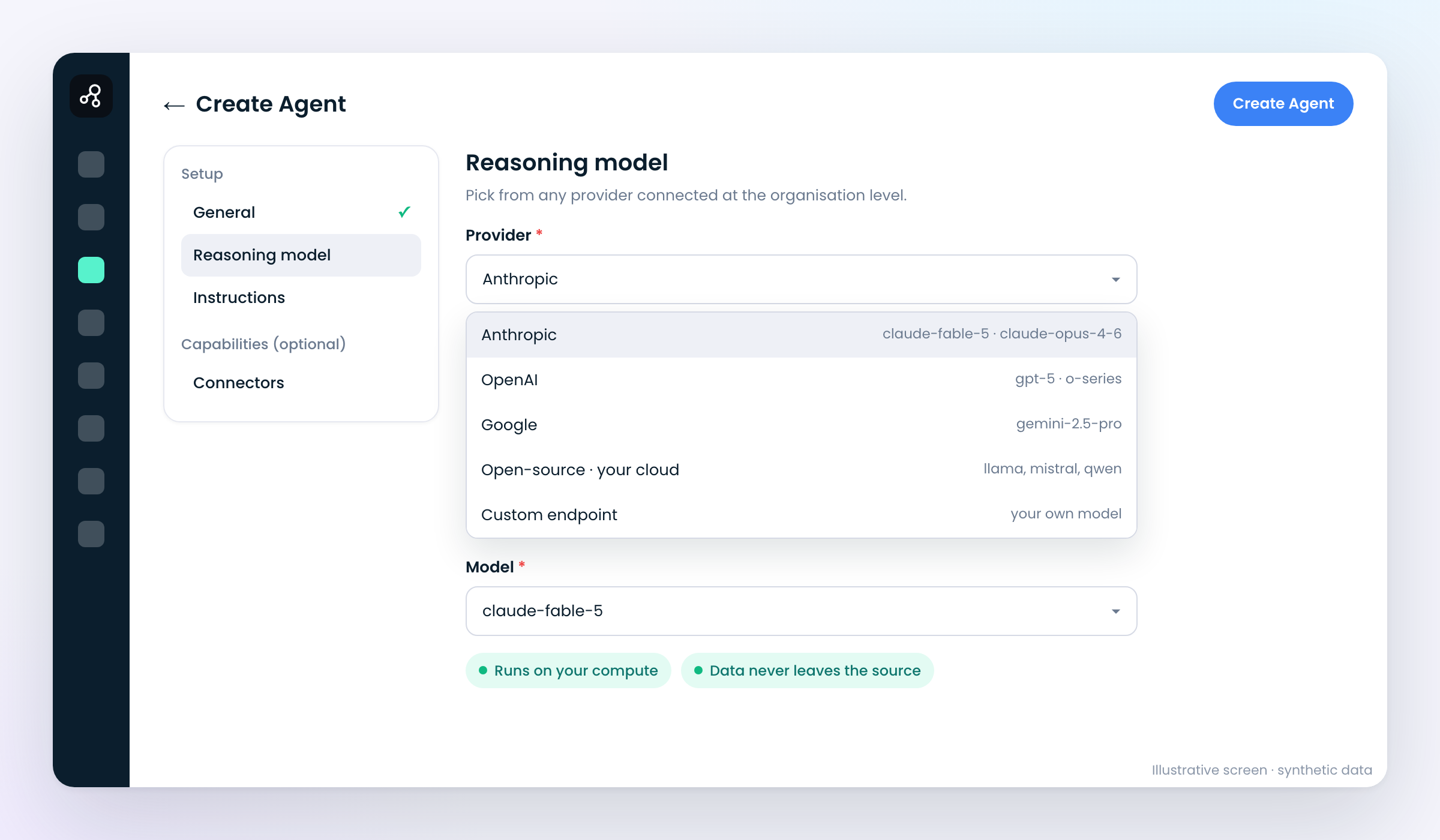Open the Instructions step

coord(301,298)
